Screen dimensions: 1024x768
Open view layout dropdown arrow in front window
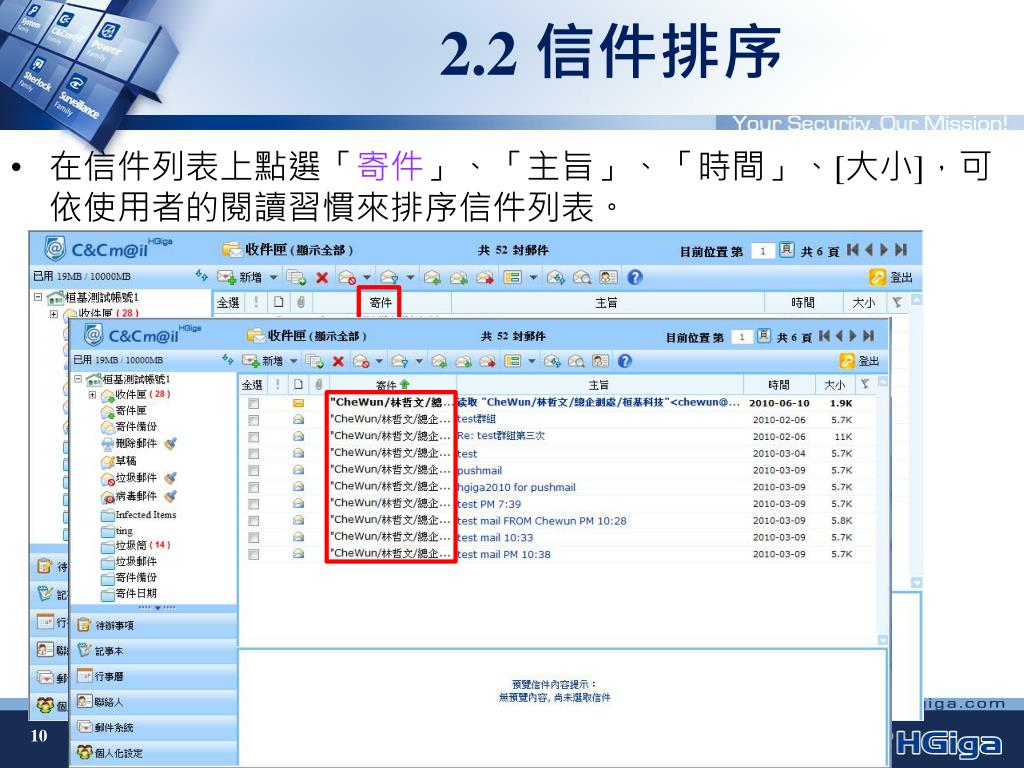pyautogui.click(x=532, y=361)
